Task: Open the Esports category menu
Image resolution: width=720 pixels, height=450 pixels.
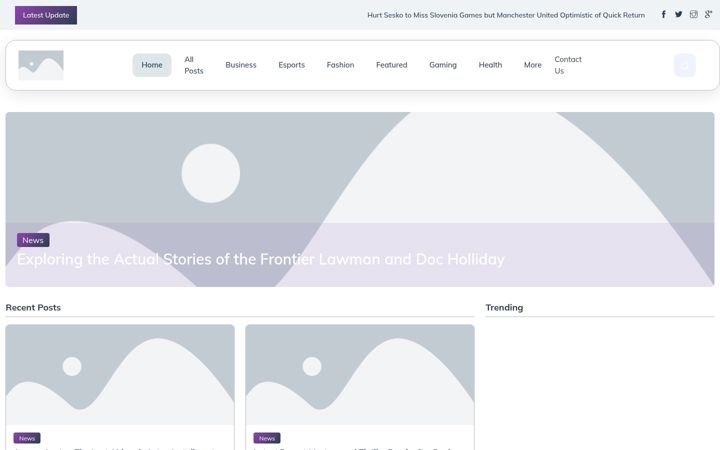Action: [292, 65]
